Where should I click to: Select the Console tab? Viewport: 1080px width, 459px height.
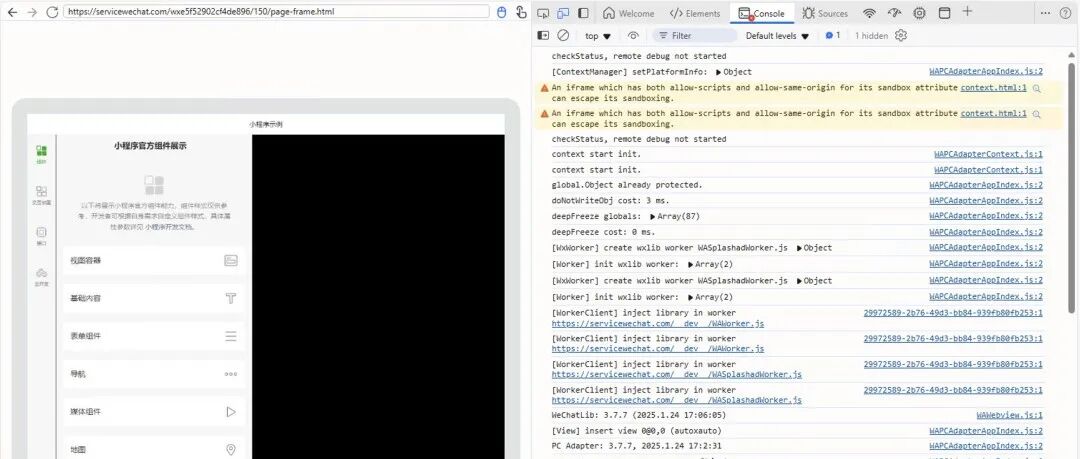click(762, 13)
